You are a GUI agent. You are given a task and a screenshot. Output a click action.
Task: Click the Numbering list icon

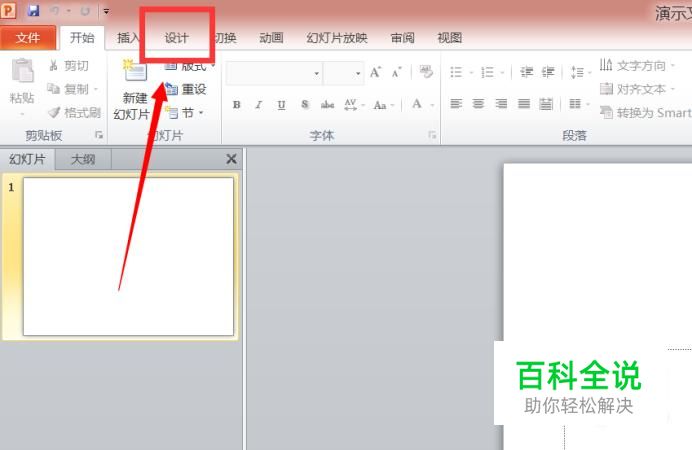pyautogui.click(x=488, y=72)
